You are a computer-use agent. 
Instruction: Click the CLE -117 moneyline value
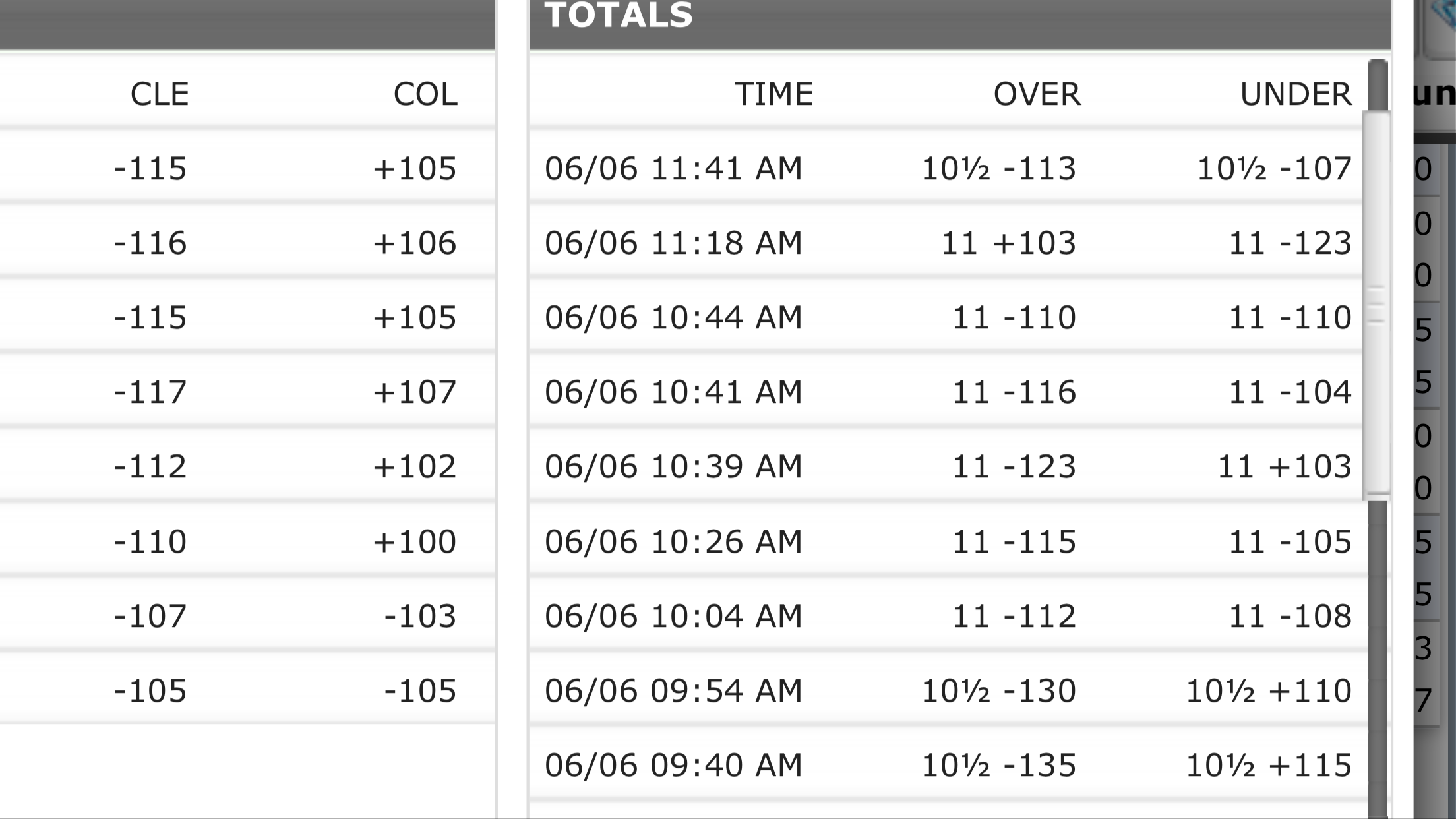pos(150,392)
